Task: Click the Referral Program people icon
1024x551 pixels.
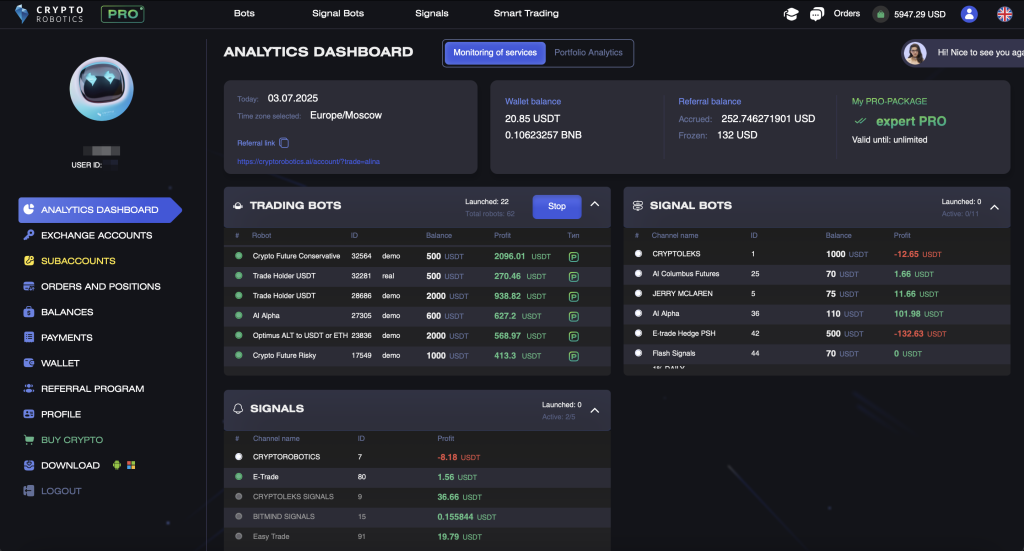Action: pyautogui.click(x=29, y=388)
